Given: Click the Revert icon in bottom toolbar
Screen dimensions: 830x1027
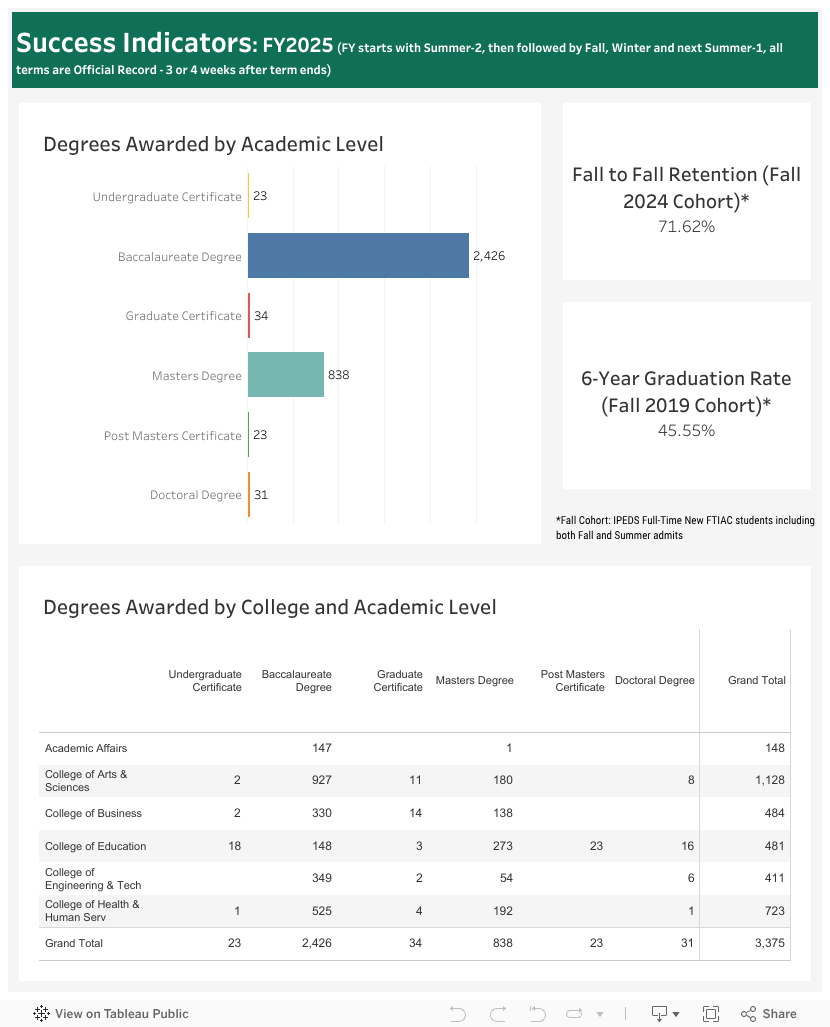Looking at the screenshot, I should 536,1013.
